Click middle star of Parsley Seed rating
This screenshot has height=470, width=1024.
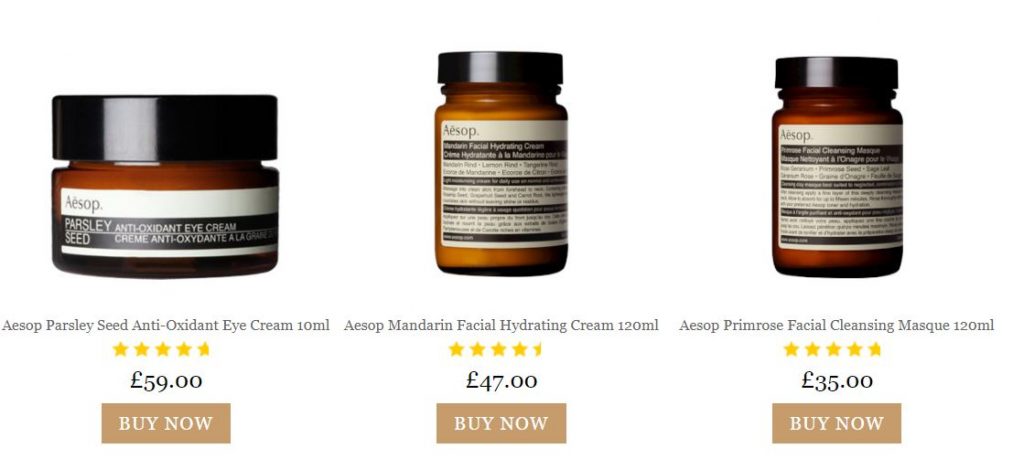pos(163,349)
